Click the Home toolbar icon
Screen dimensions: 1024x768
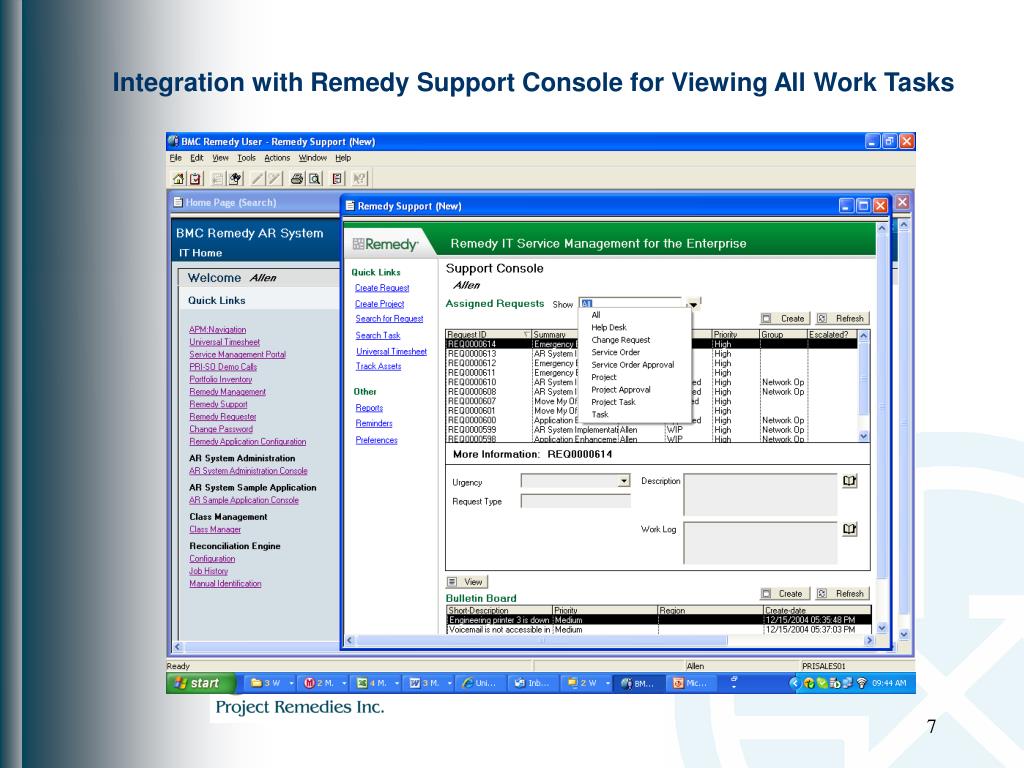[x=178, y=178]
